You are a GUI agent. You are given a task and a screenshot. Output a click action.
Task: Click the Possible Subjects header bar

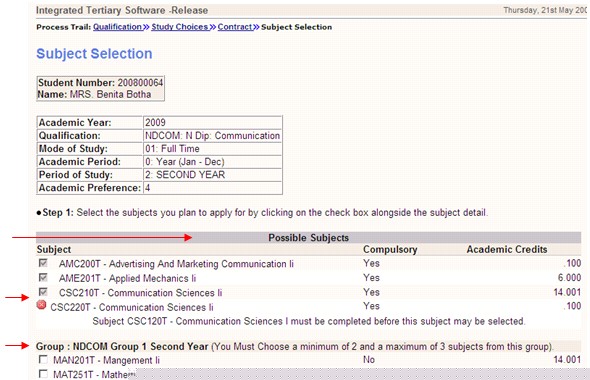pyautogui.click(x=309, y=237)
